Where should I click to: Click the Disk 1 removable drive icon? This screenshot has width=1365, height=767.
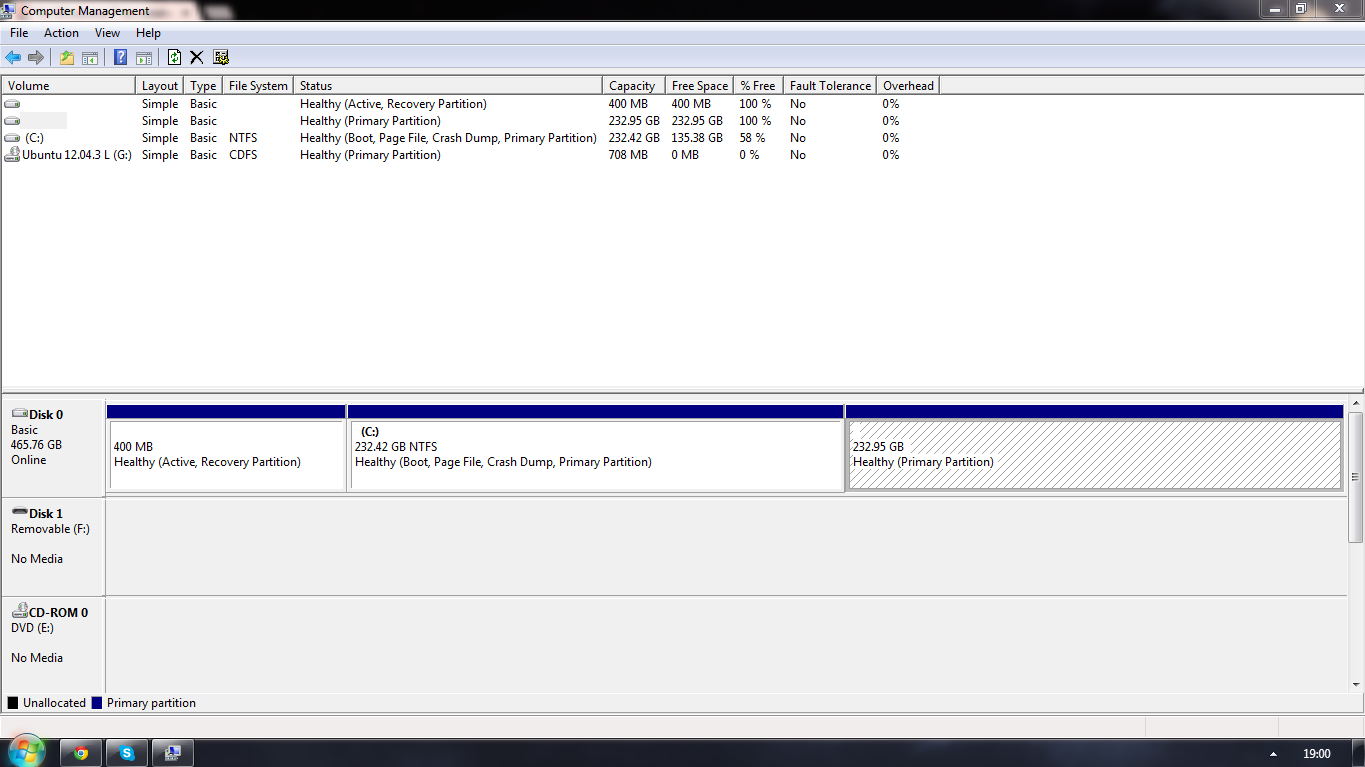coord(19,512)
